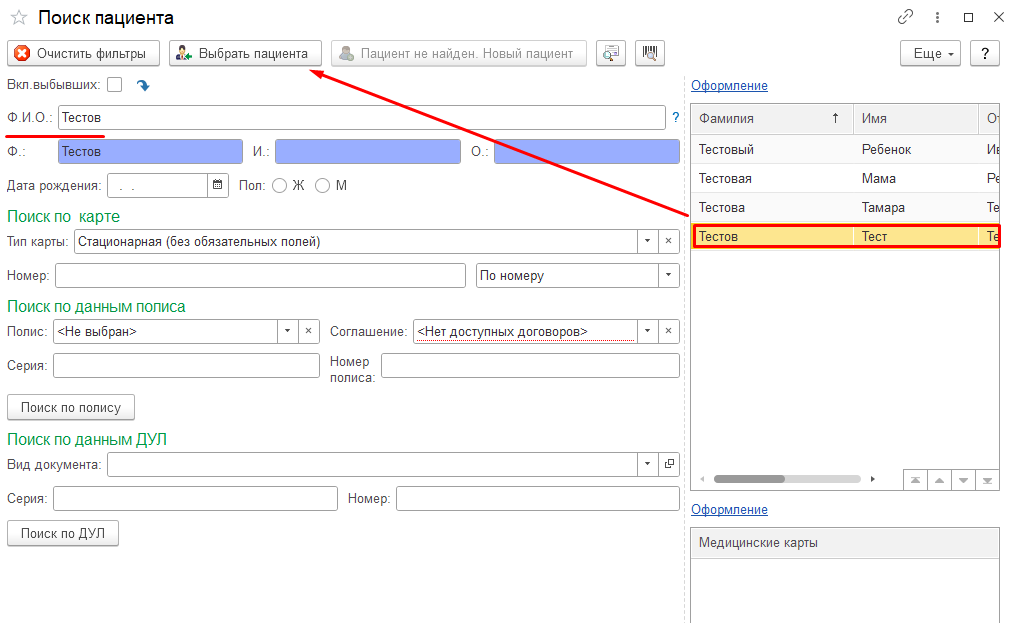The image size is (1011, 623).
Task: Open help with the ? button
Action: pyautogui.click(x=985, y=54)
